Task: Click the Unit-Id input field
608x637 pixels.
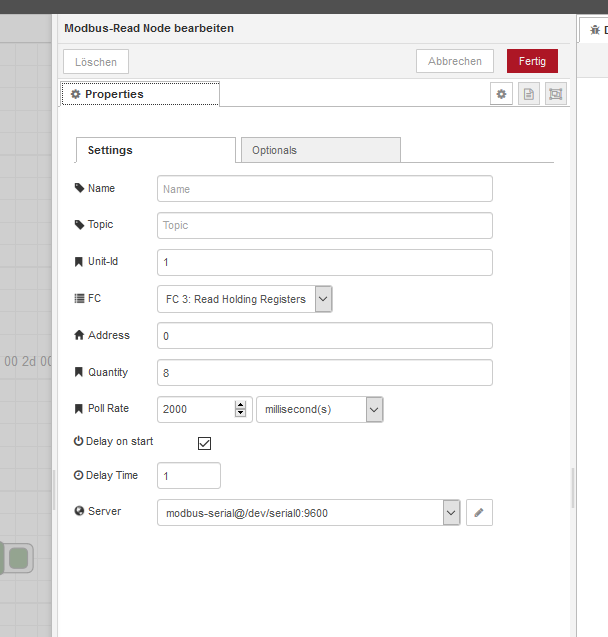Action: click(325, 262)
